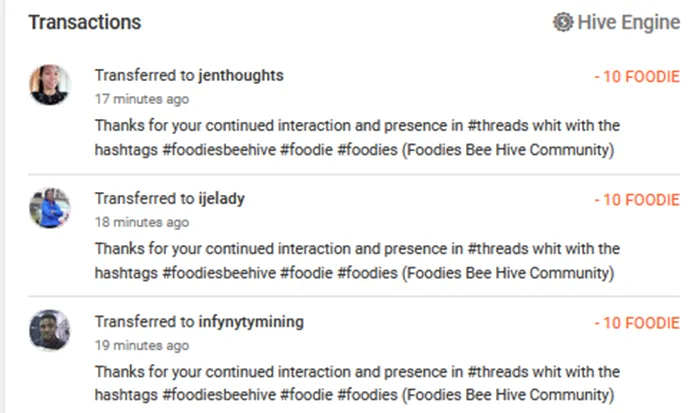This screenshot has width=691, height=413.
Task: Open the infynytymining username link
Action: (251, 322)
